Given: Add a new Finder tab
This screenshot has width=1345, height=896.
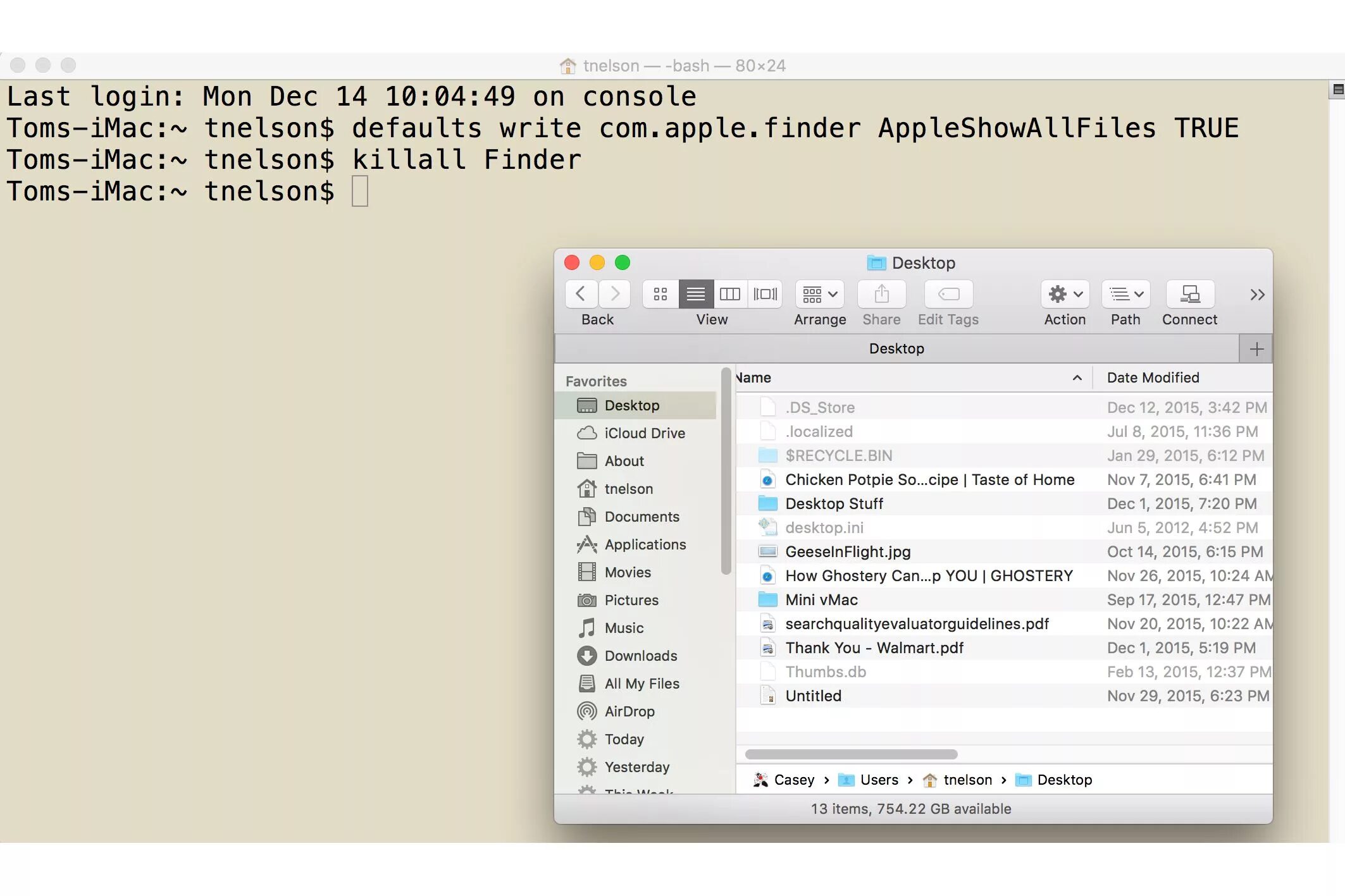Looking at the screenshot, I should pyautogui.click(x=1256, y=348).
